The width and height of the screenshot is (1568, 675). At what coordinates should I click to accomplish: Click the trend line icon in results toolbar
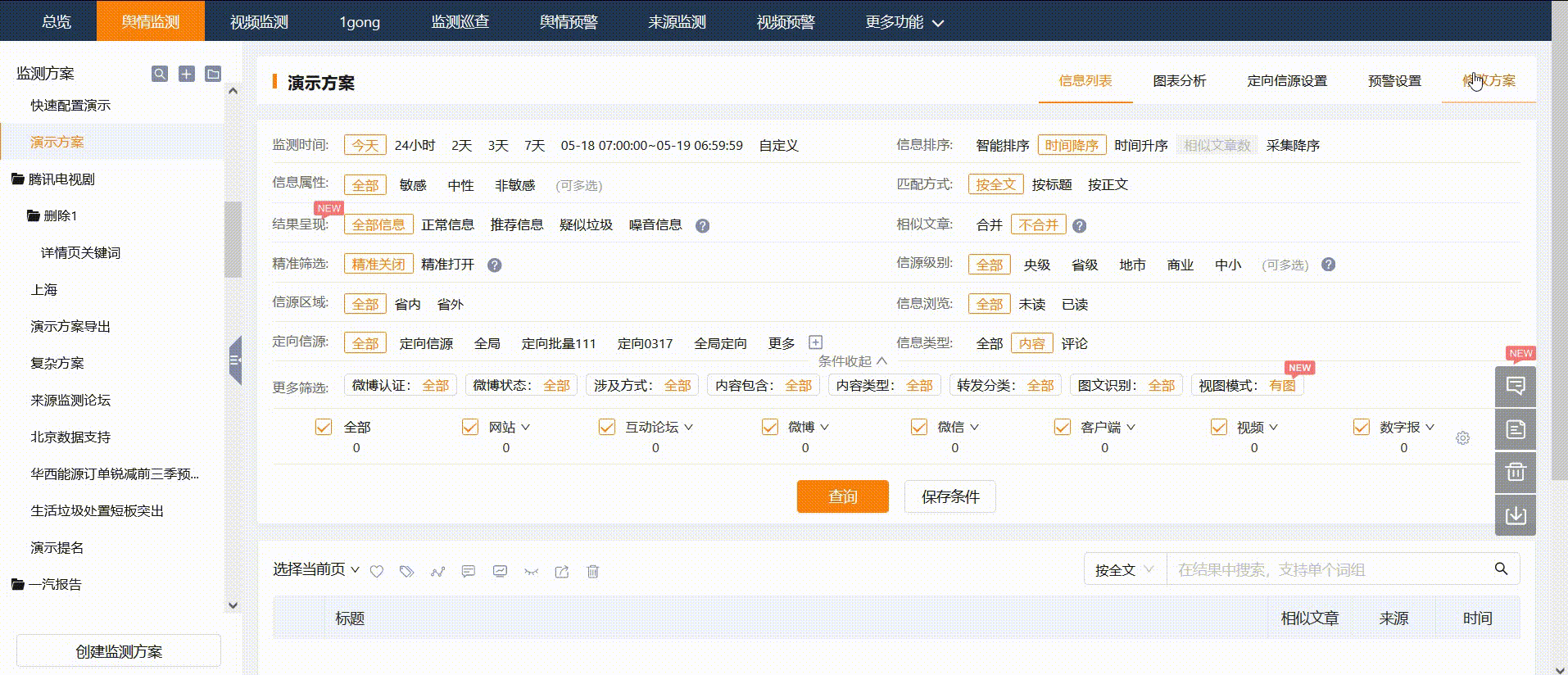click(x=437, y=571)
